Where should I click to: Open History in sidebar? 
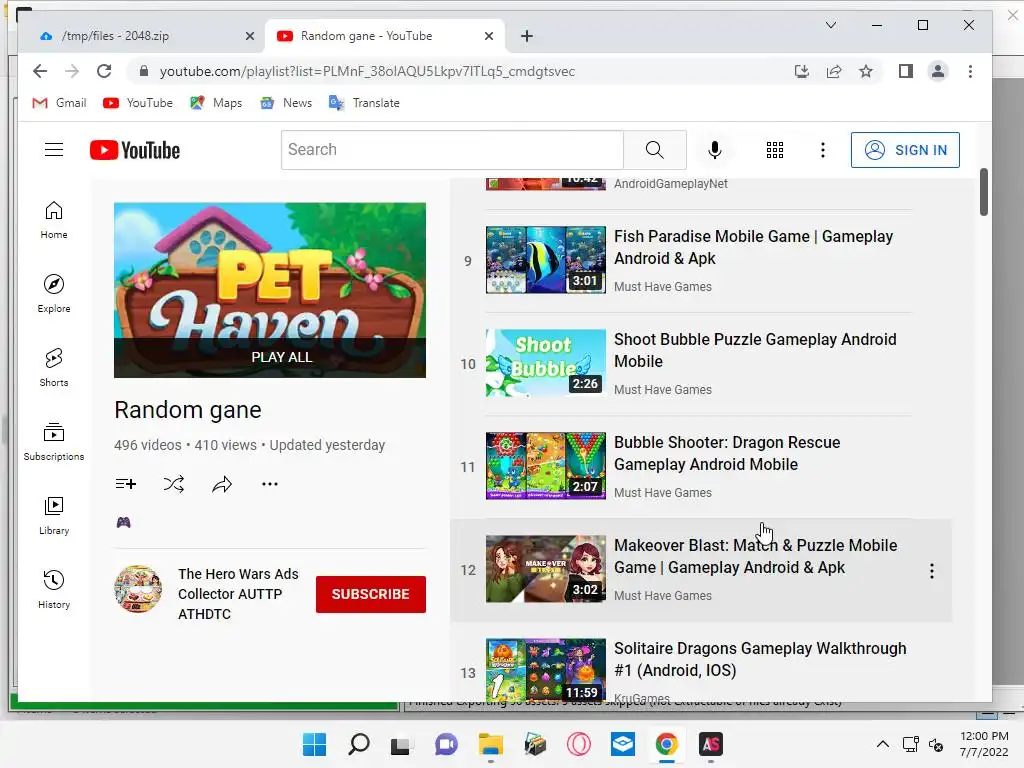(x=54, y=590)
